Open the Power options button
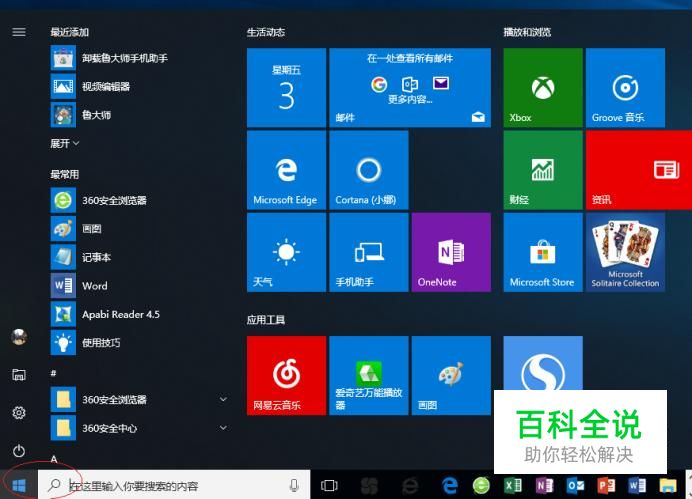 19,451
